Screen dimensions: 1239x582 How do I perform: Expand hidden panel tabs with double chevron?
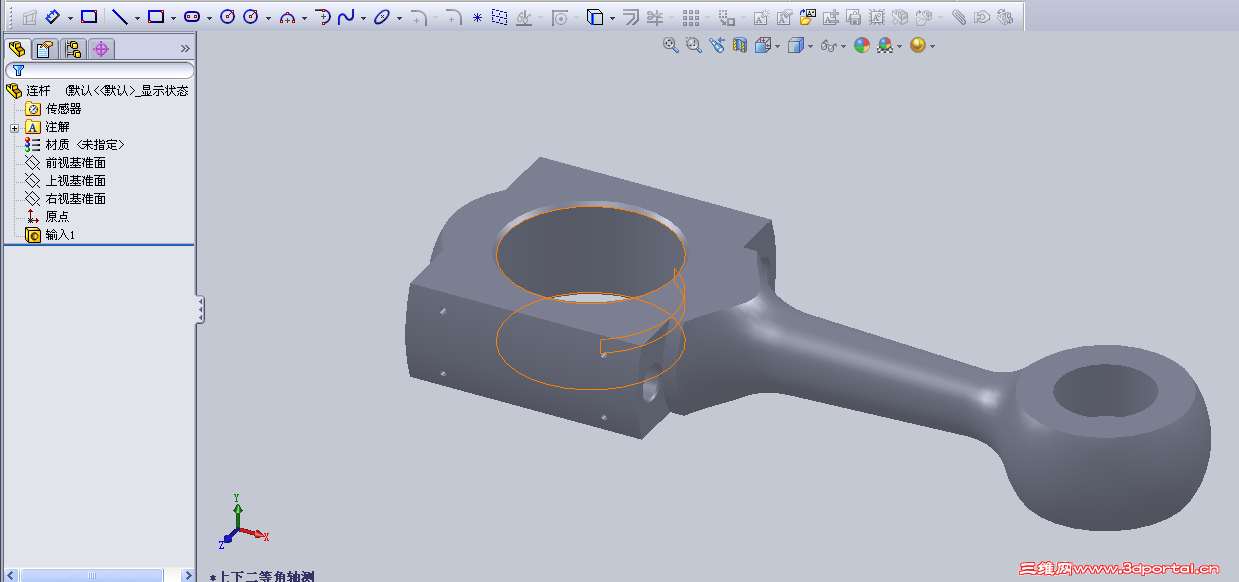[x=185, y=48]
